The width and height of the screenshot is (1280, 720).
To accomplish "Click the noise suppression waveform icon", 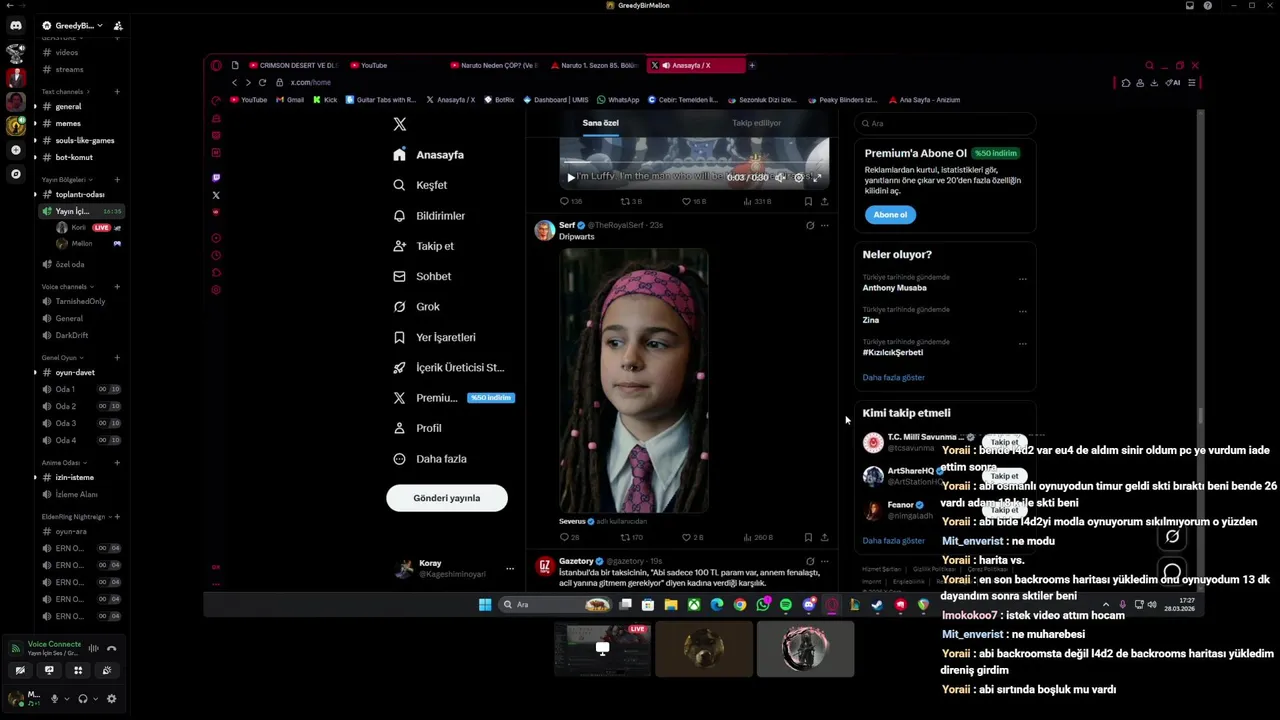I will (x=94, y=648).
